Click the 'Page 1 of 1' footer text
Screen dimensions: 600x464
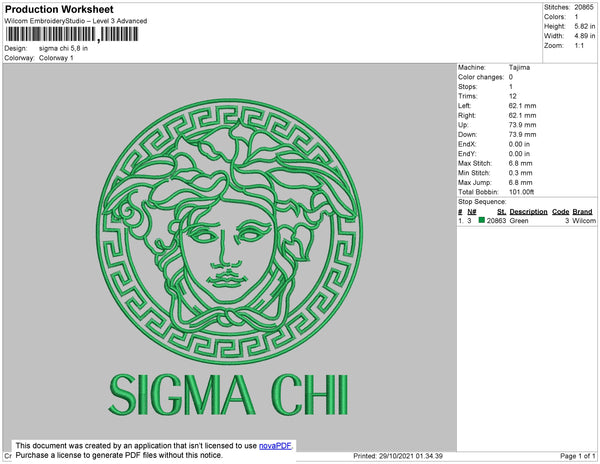[x=578, y=456]
